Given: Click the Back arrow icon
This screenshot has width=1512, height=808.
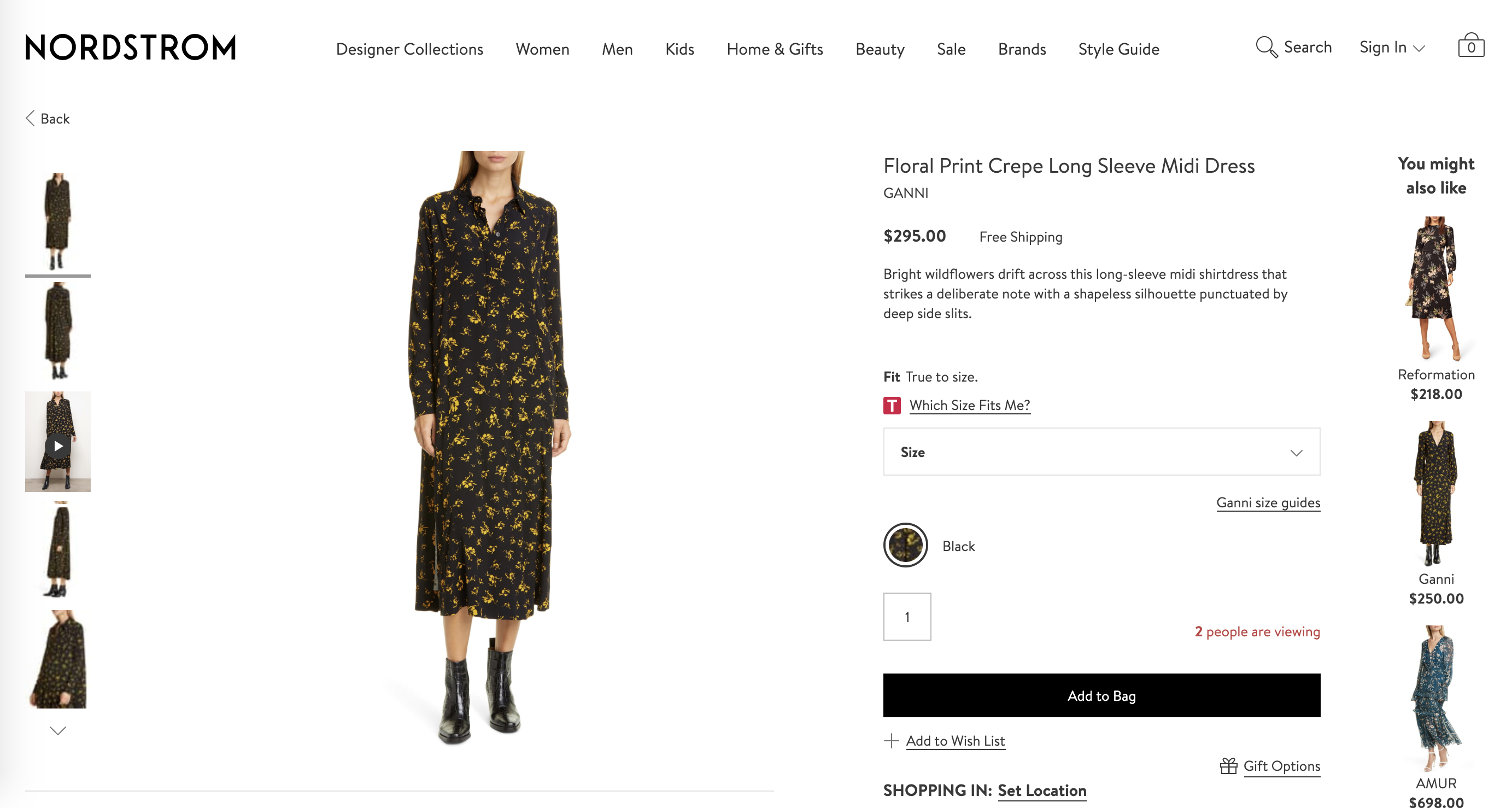Looking at the screenshot, I should point(31,119).
